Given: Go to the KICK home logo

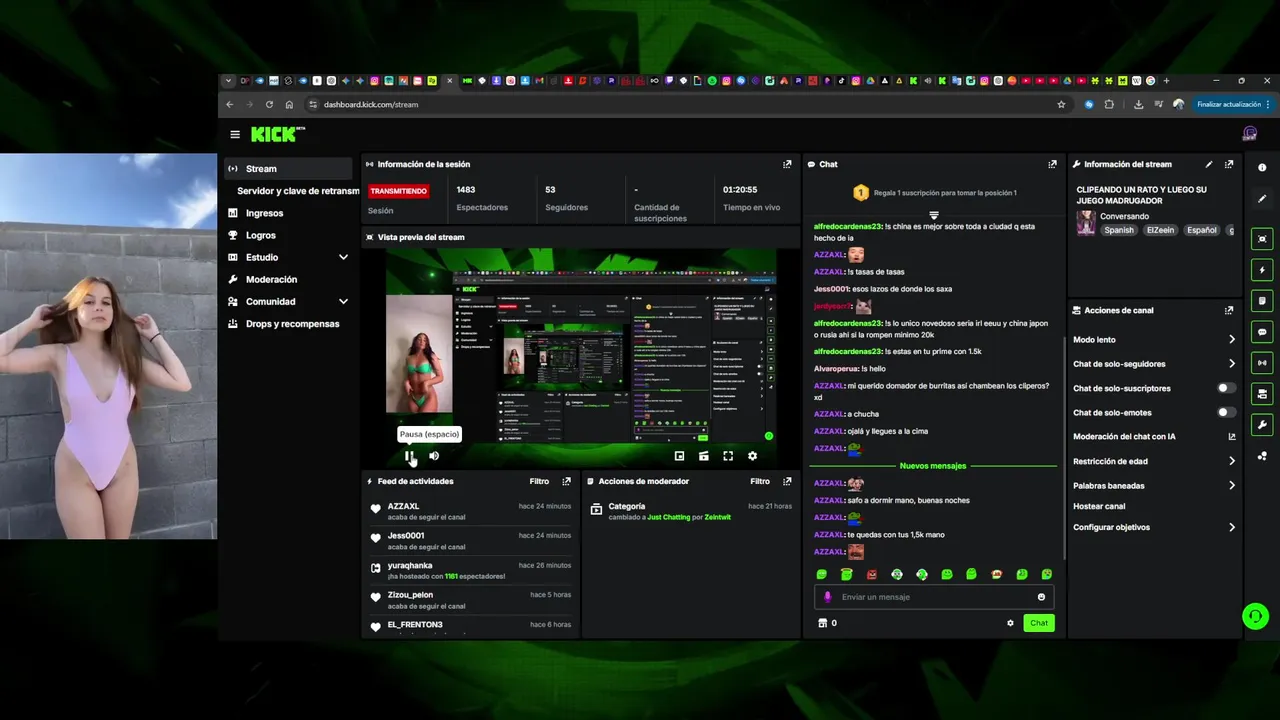Looking at the screenshot, I should click(278, 134).
